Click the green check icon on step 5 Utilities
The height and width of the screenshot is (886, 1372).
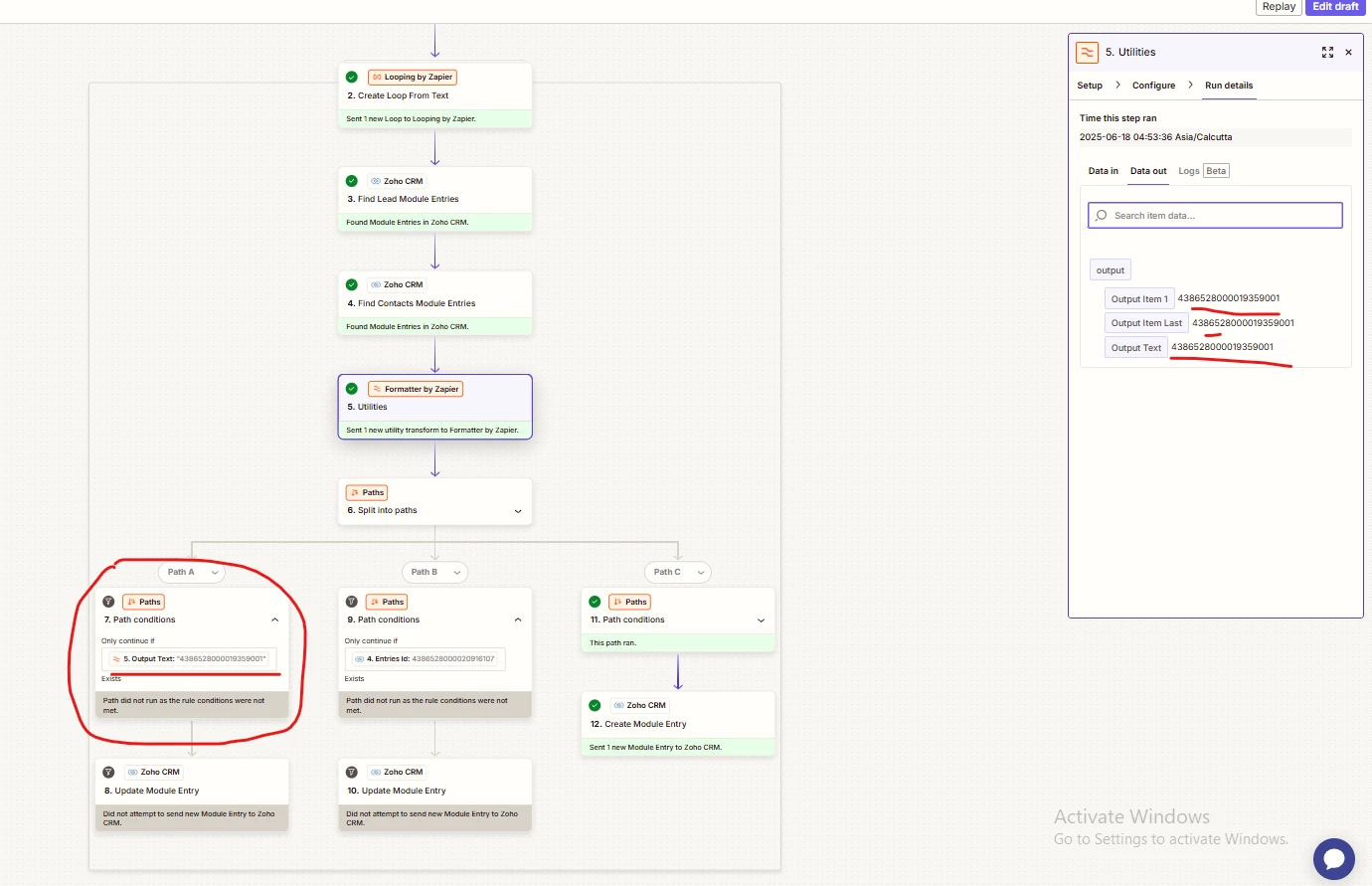(x=352, y=389)
